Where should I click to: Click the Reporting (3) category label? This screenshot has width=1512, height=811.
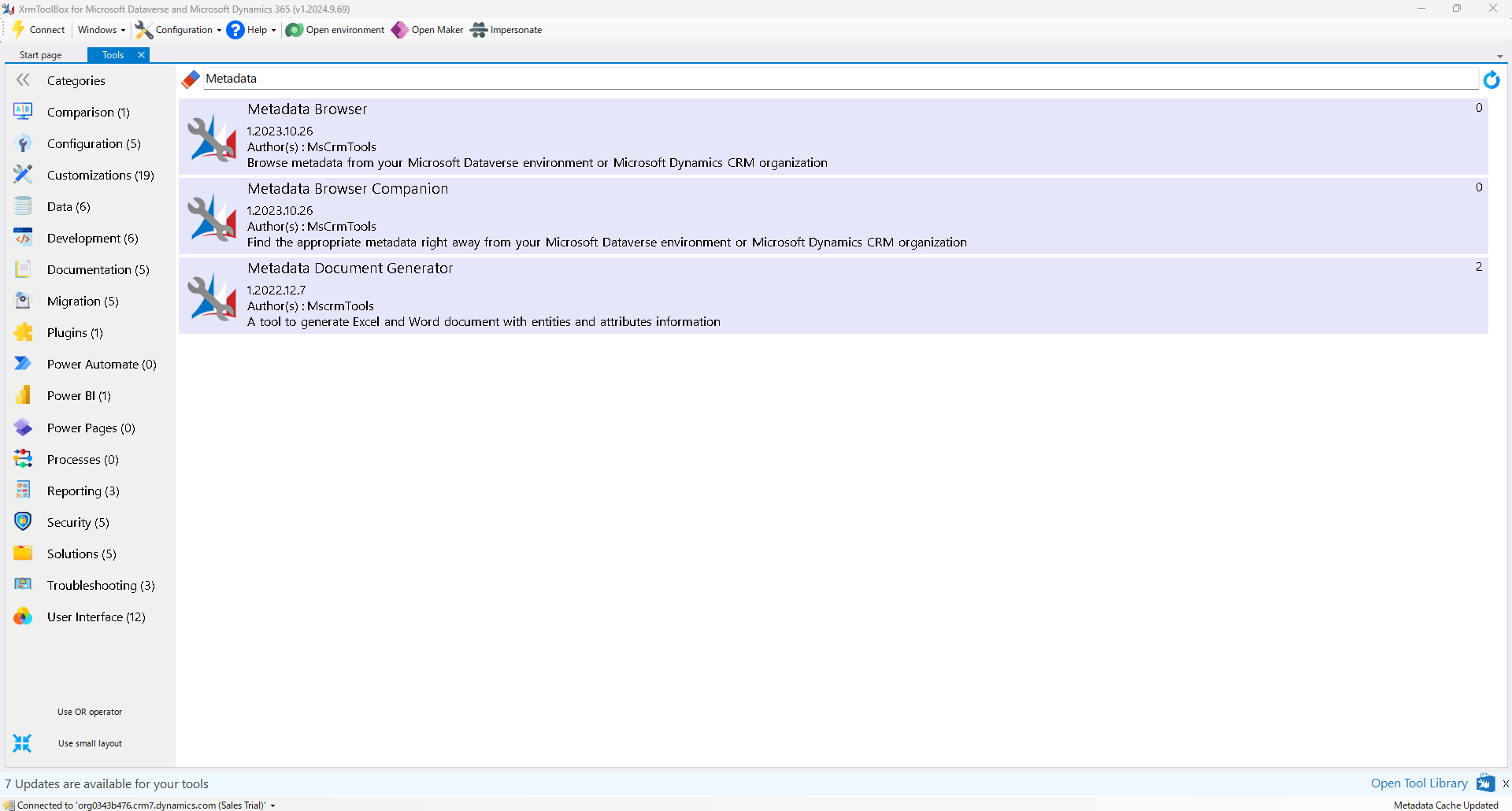pos(83,491)
